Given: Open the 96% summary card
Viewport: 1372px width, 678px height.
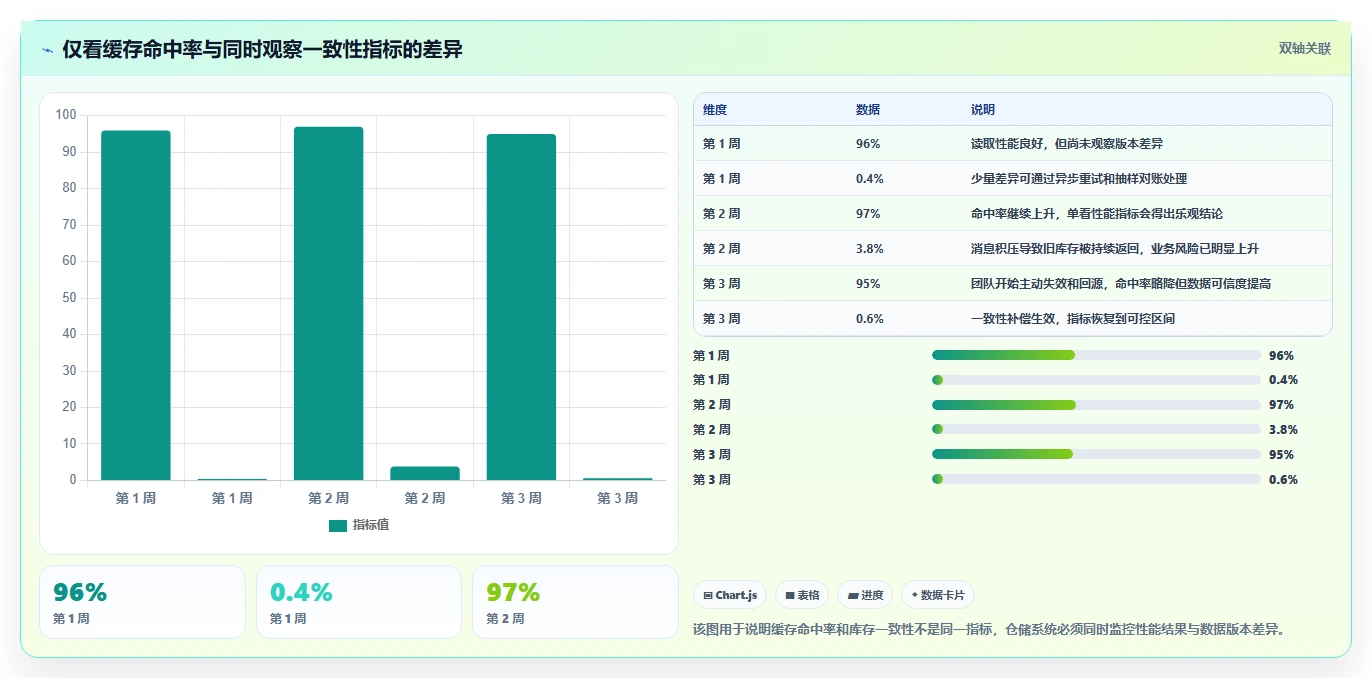Looking at the screenshot, I should click(142, 602).
